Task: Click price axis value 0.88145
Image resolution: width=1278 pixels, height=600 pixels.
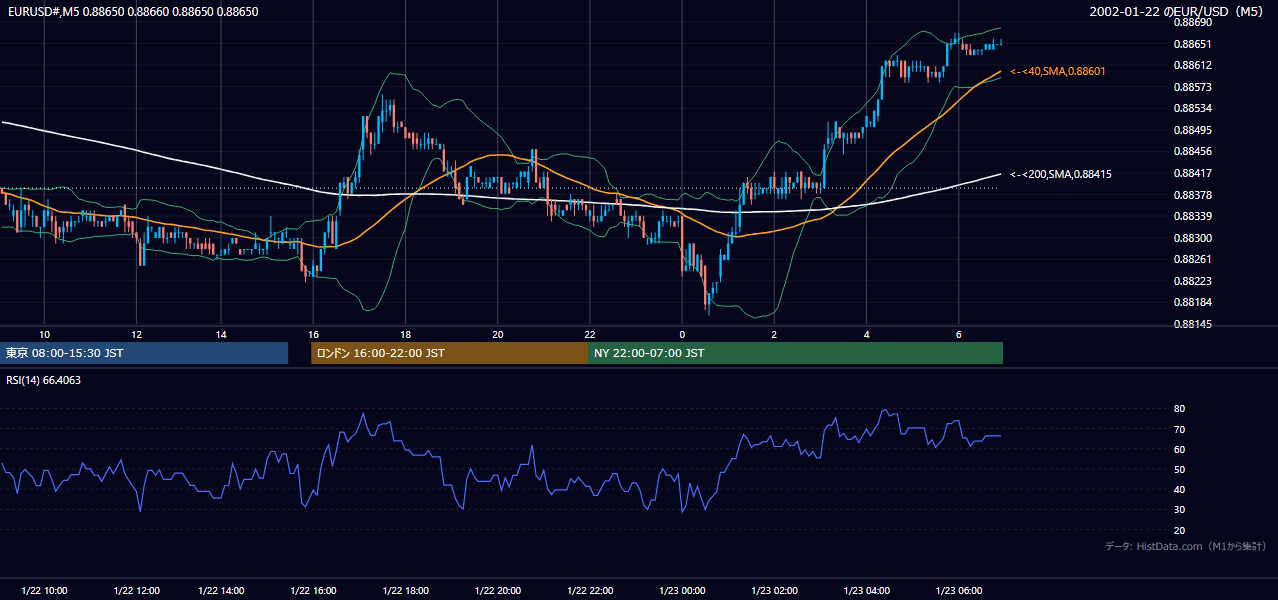Action: pyautogui.click(x=1192, y=324)
